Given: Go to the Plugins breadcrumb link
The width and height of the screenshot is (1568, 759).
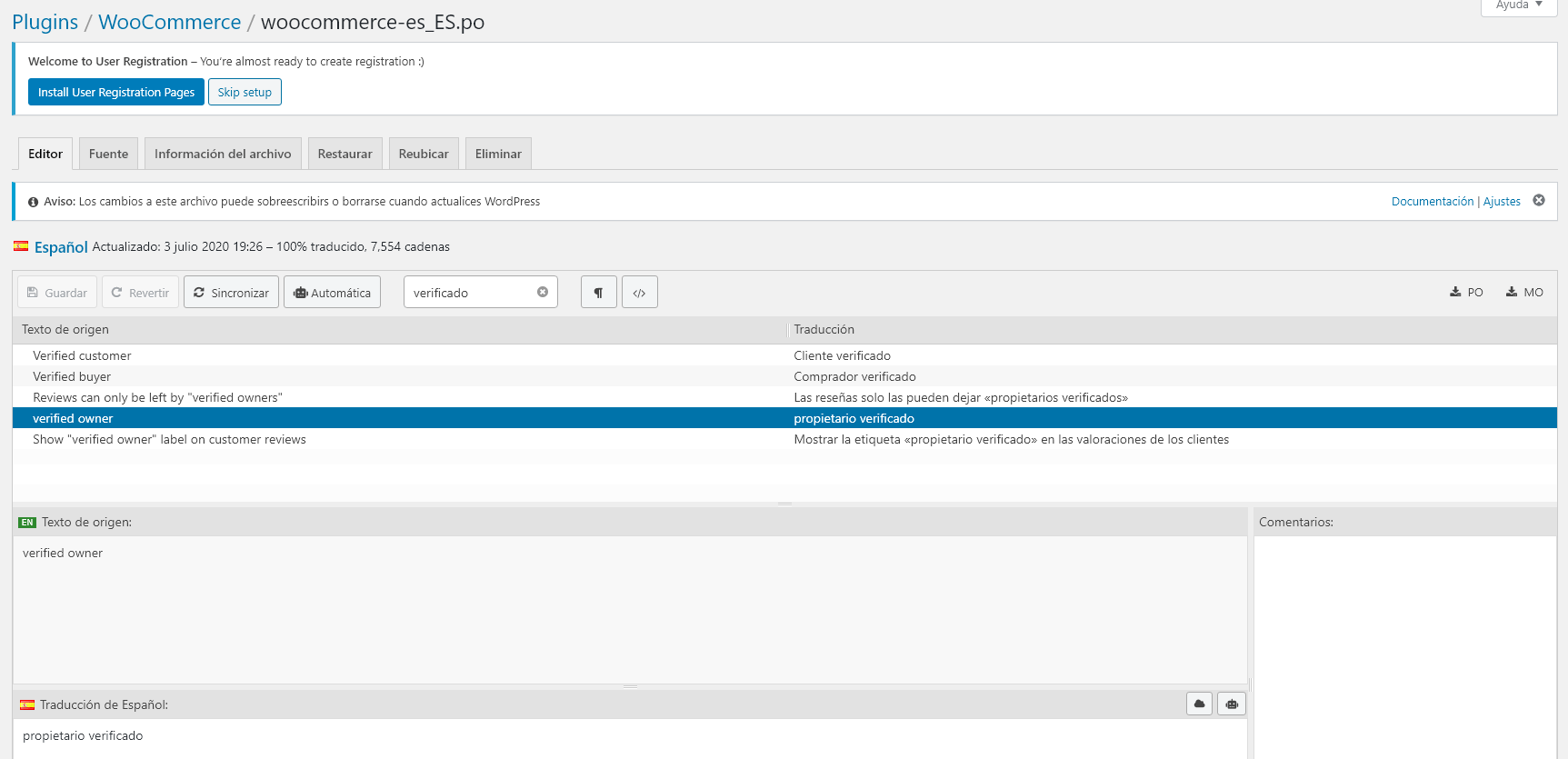Looking at the screenshot, I should pyautogui.click(x=45, y=22).
